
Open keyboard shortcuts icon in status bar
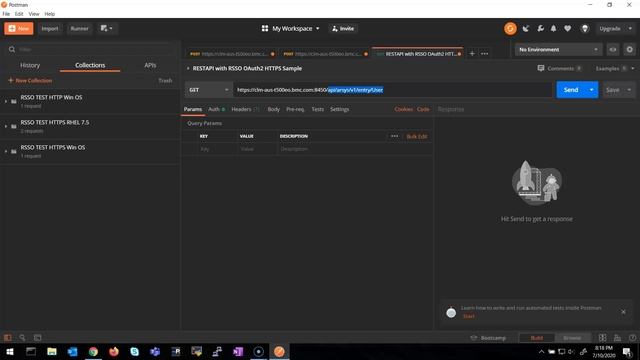click(617, 338)
